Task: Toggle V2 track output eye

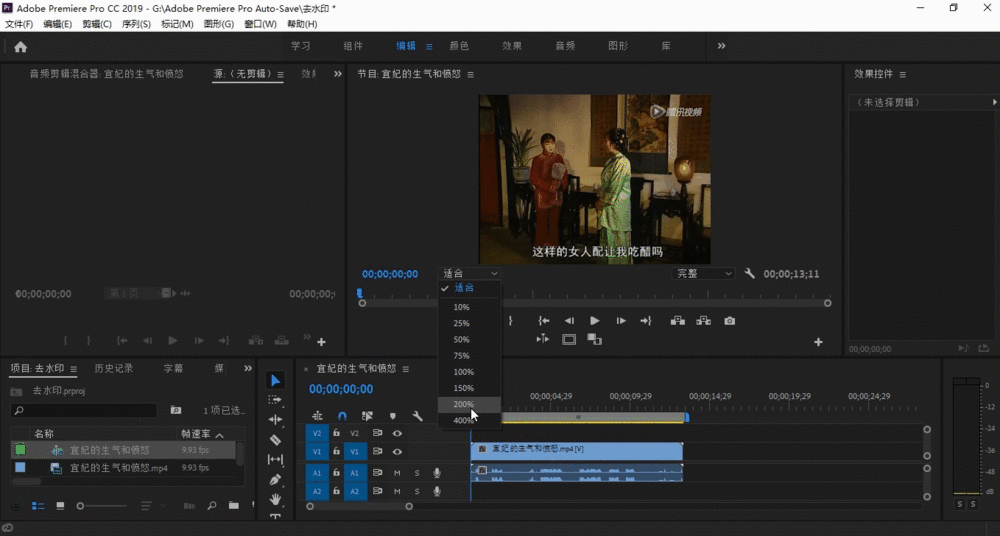Action: tap(397, 433)
